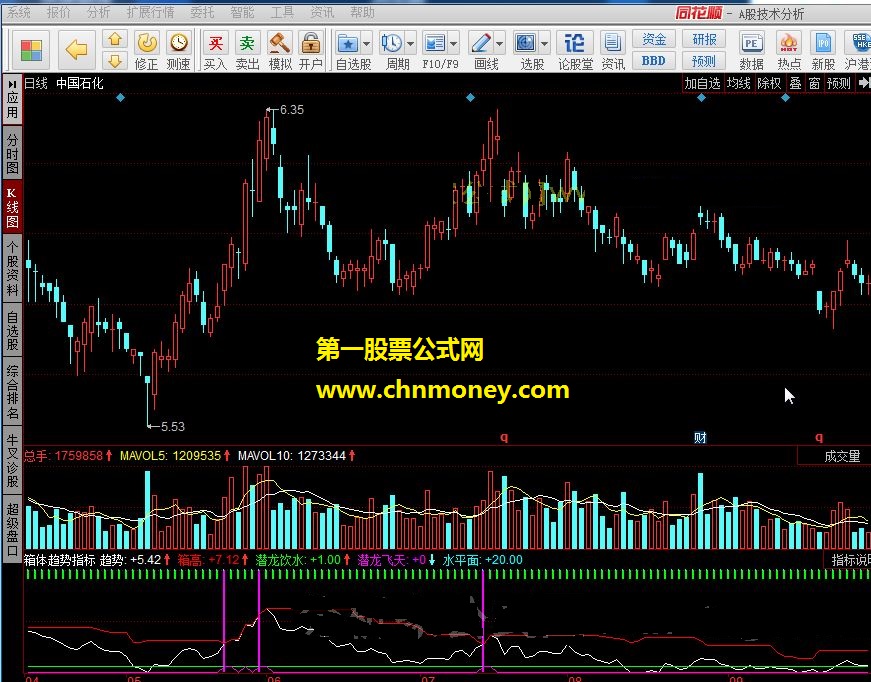This screenshot has height=682, width=871.
Task: Click the 测速 speed test clock icon
Action: [179, 43]
